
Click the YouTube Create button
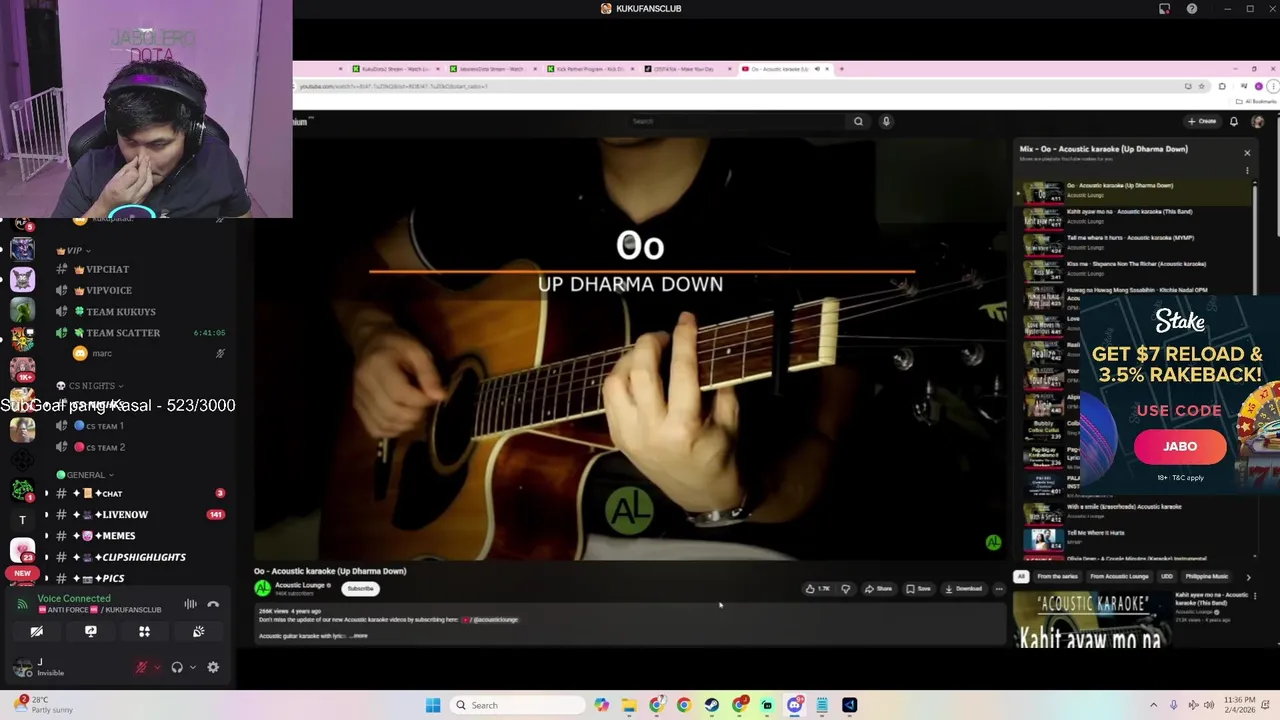[x=1202, y=121]
